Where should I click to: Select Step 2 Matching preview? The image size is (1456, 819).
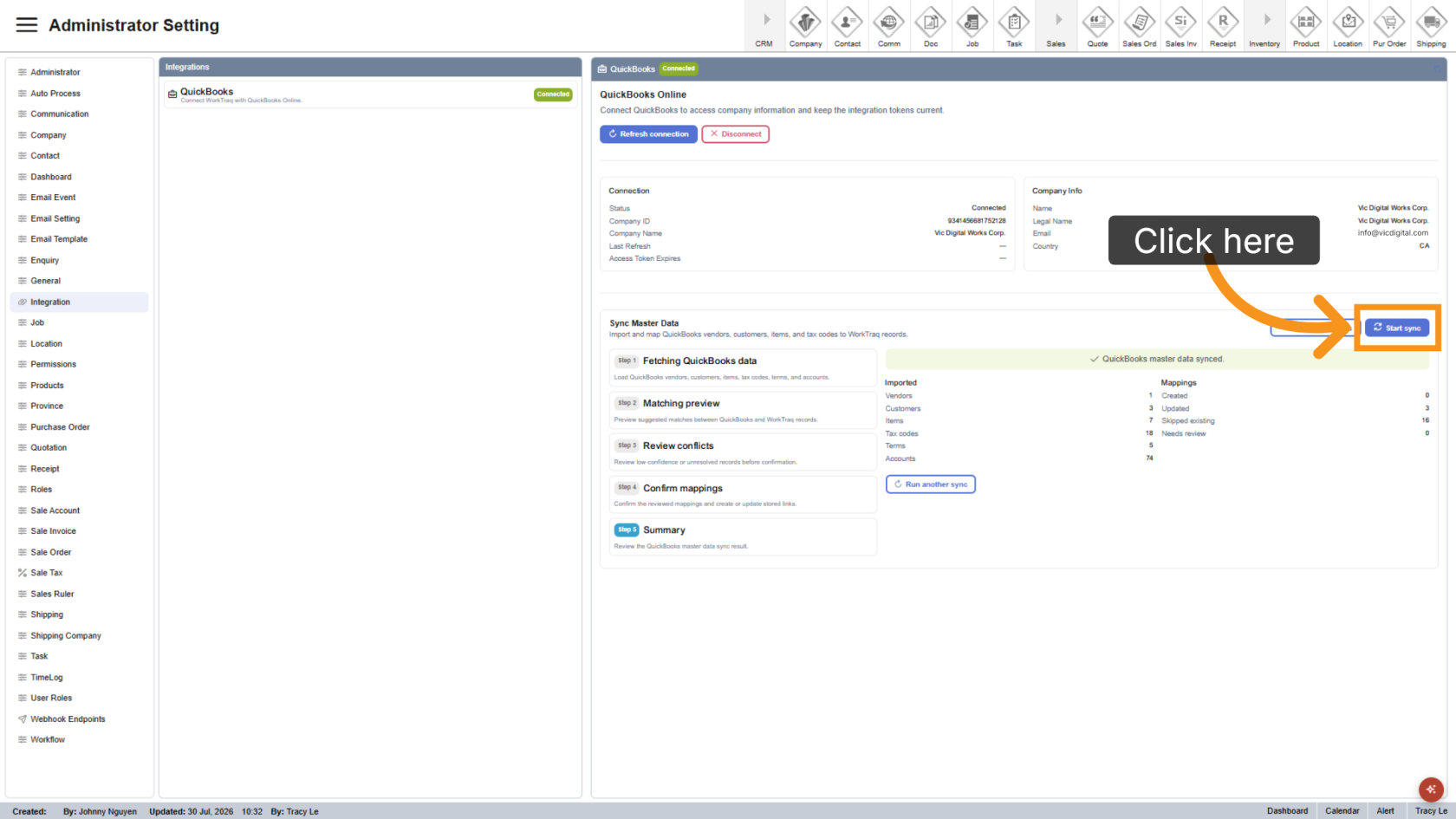[x=743, y=410]
